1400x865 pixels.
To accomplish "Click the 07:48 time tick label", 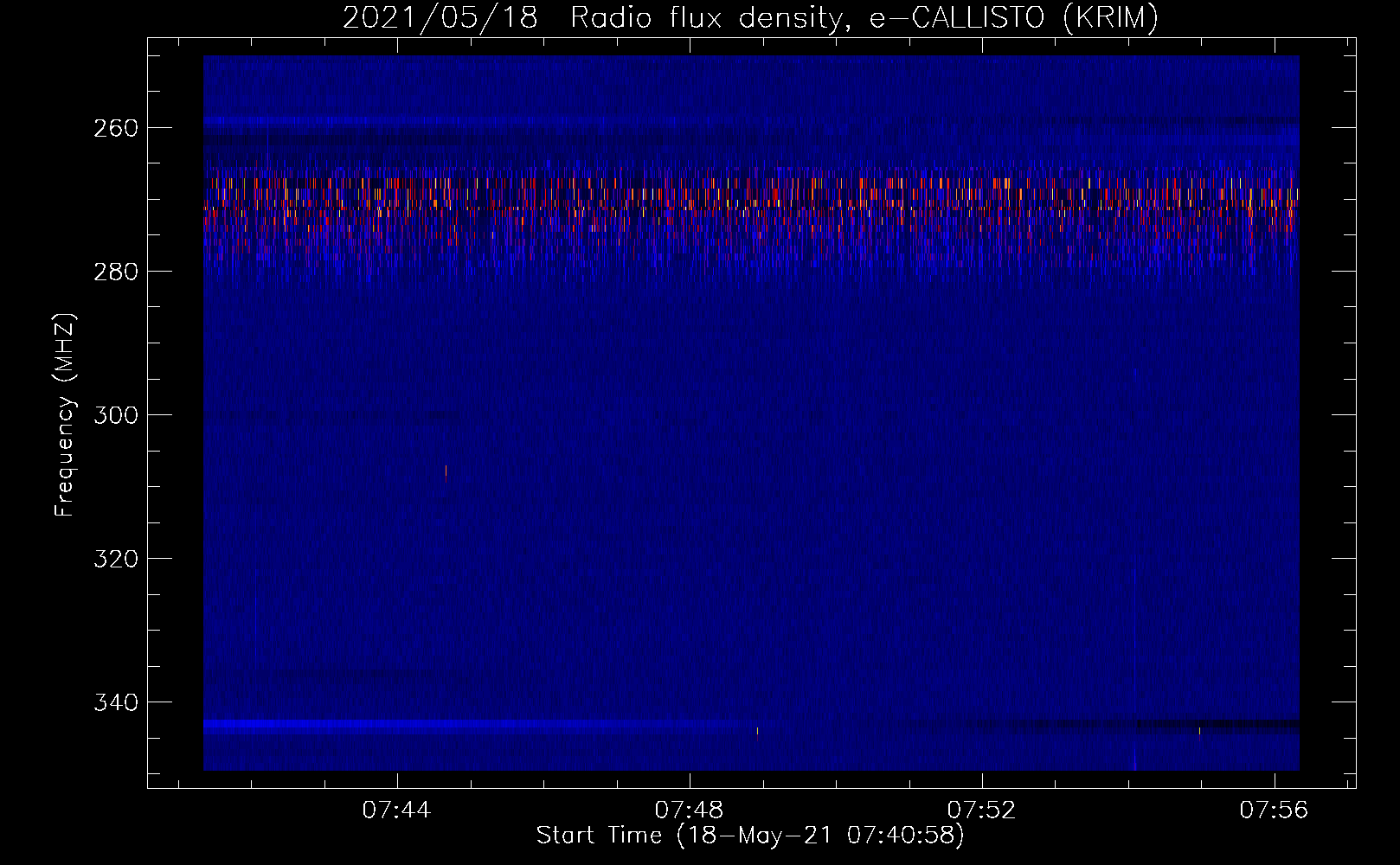I will coord(690,811).
